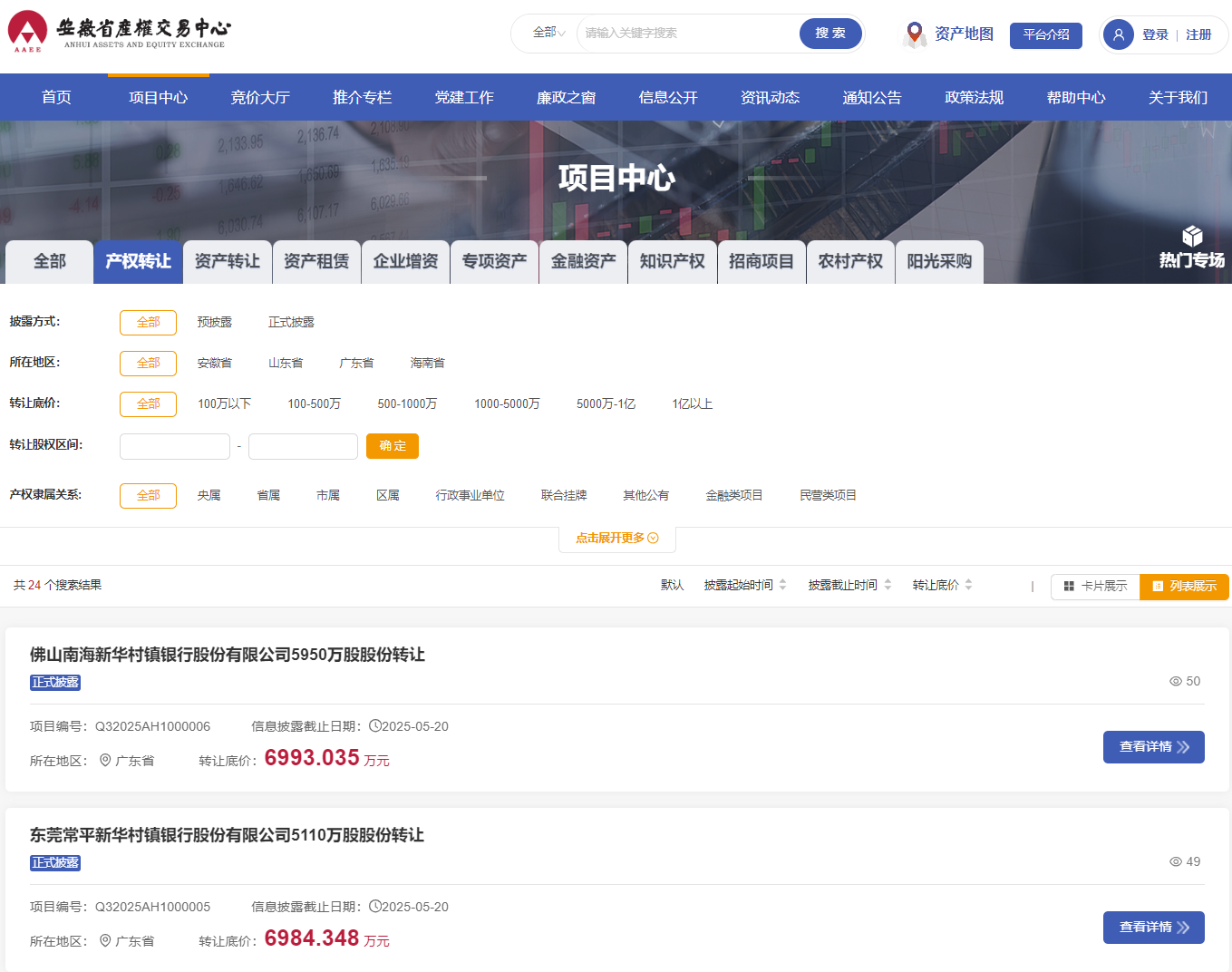Screen dimensions: 1232x972
Task: Select 正式披露 disclosure filter option
Action: pyautogui.click(x=291, y=322)
